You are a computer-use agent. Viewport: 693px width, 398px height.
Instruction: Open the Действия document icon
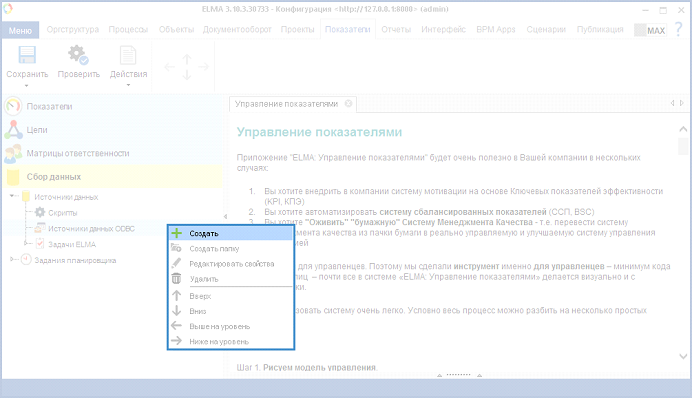point(128,56)
